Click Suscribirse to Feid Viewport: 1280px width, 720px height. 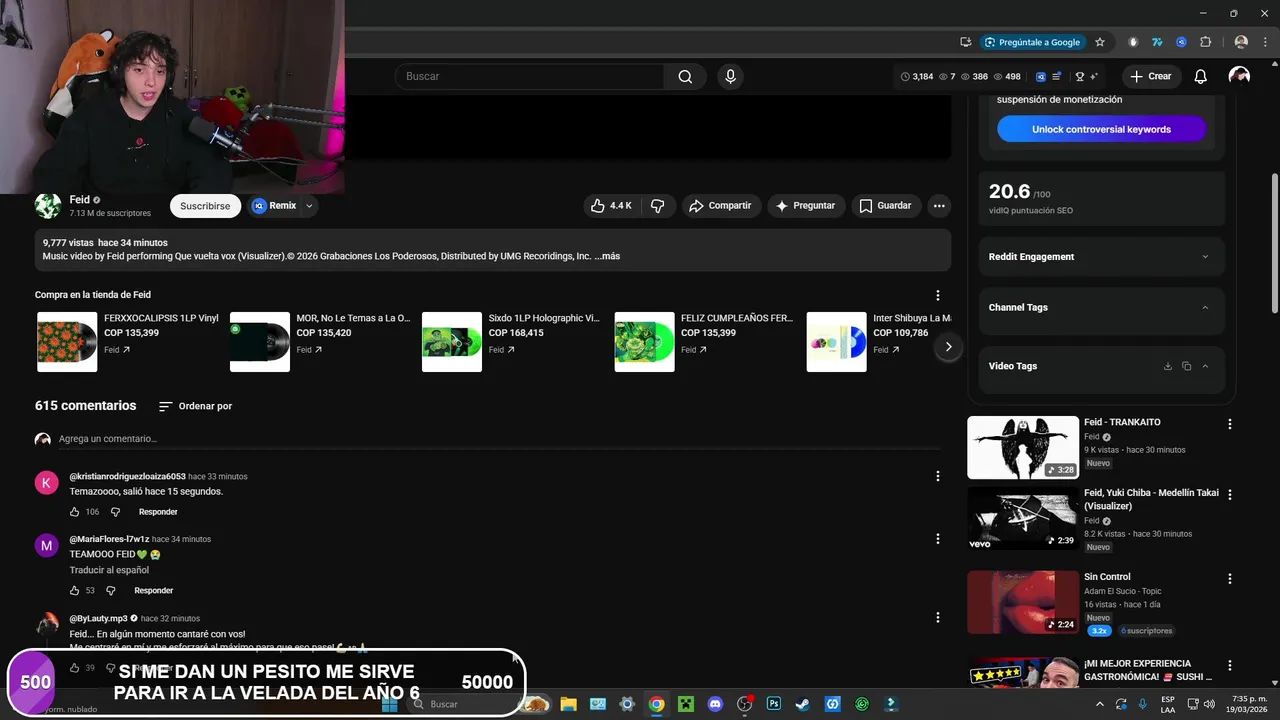[205, 205]
